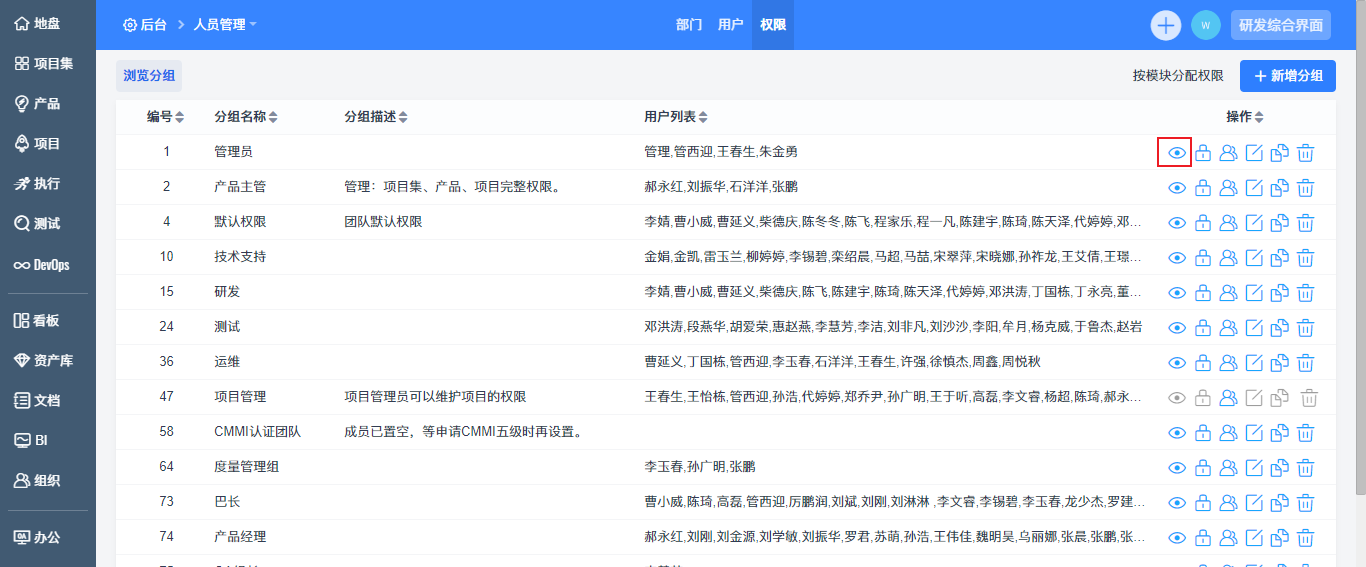Click the 新增分组 button
1366x567 pixels.
tap(1287, 76)
